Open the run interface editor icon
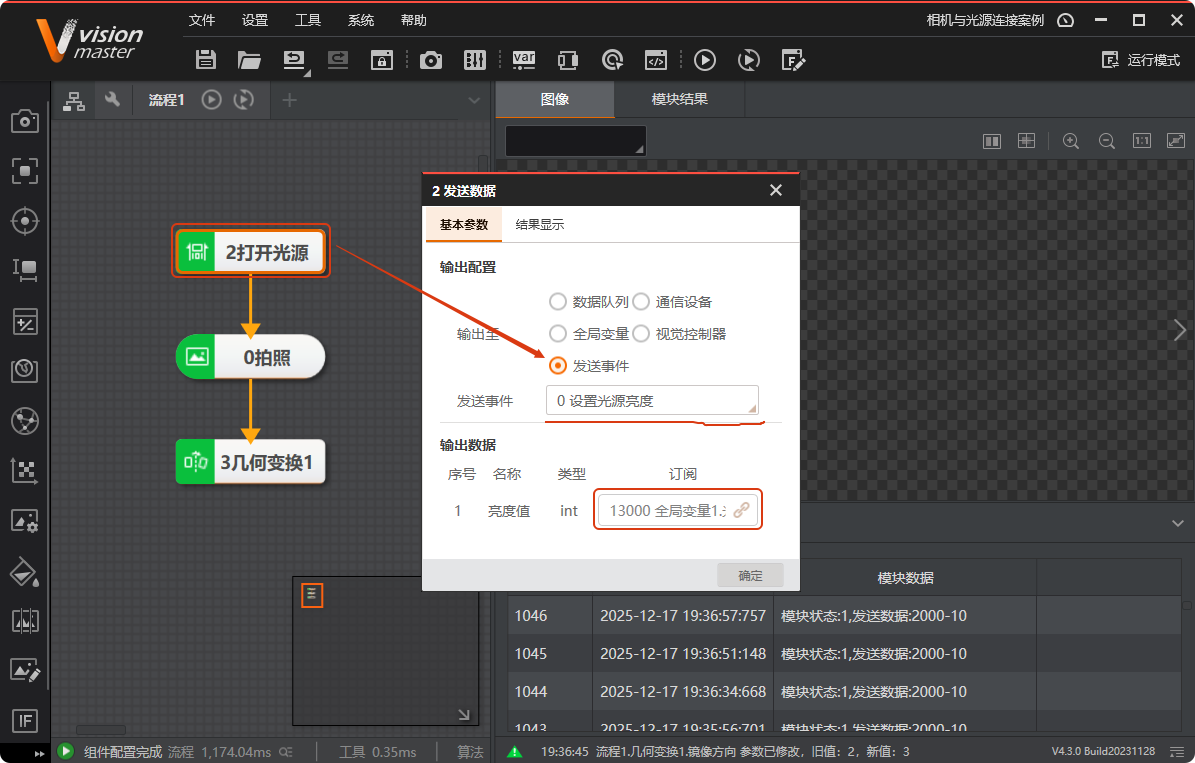The image size is (1195, 763). tap(793, 59)
